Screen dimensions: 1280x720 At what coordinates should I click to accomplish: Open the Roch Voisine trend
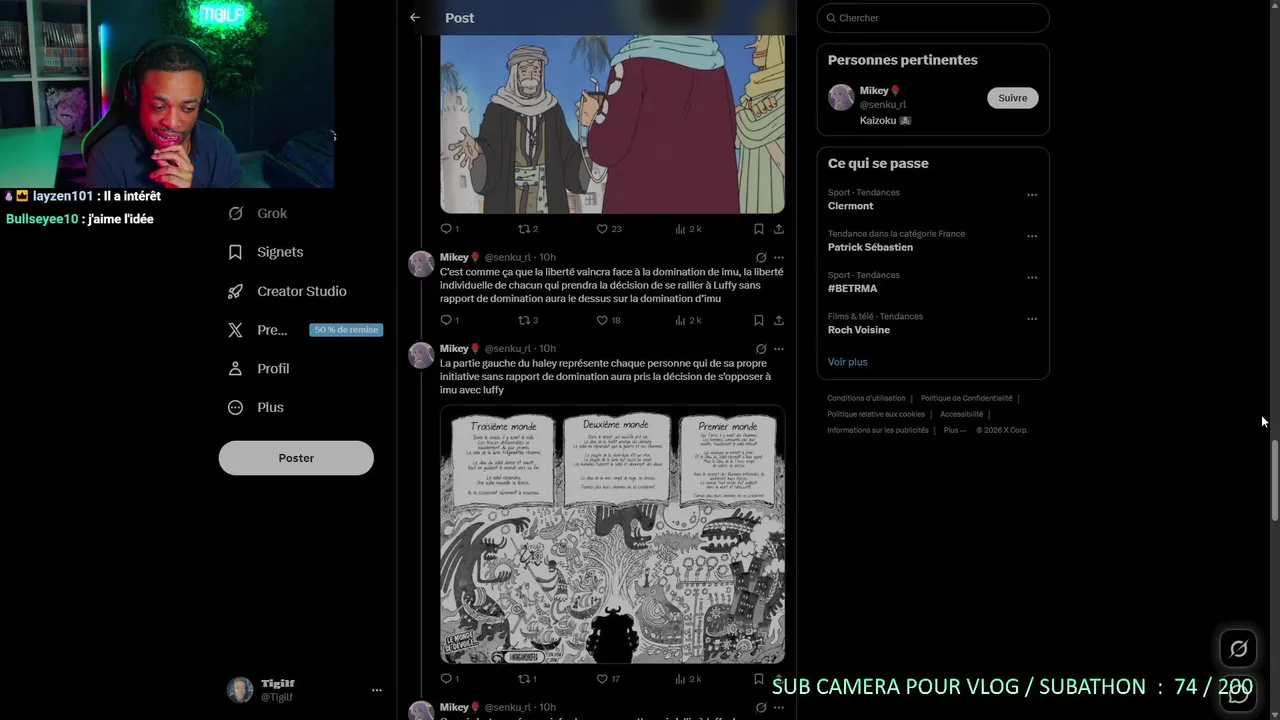pos(859,330)
